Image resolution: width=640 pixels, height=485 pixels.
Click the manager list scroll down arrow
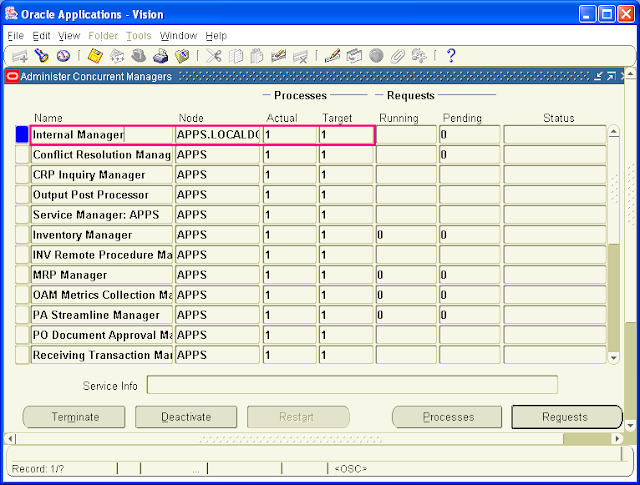pyautogui.click(x=613, y=358)
